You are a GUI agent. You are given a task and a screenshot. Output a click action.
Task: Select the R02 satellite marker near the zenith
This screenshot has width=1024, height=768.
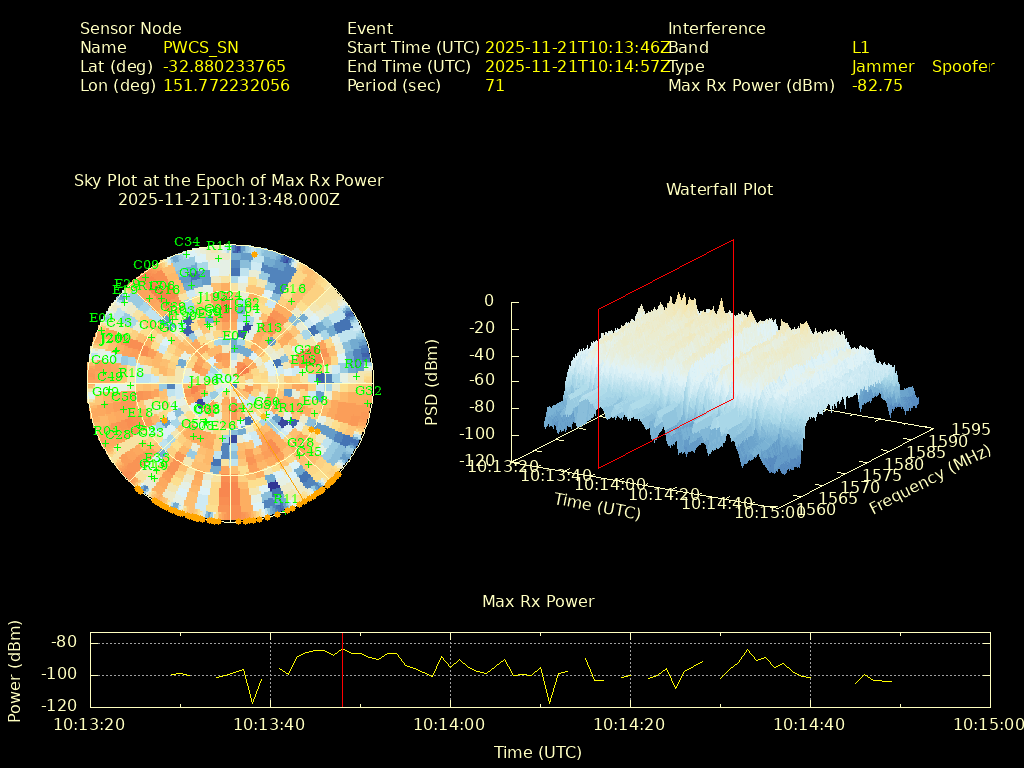click(x=226, y=391)
